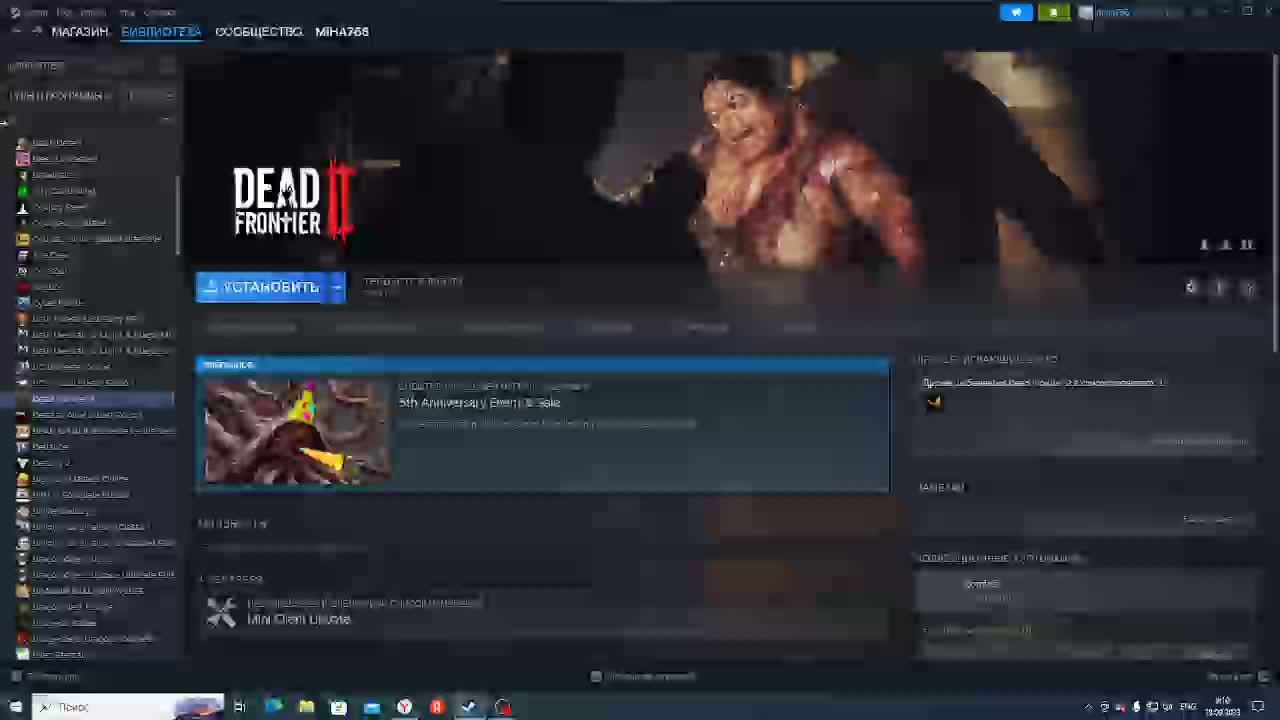1280x720 pixels.
Task: Open the Steam taskbar icon
Action: [469, 707]
